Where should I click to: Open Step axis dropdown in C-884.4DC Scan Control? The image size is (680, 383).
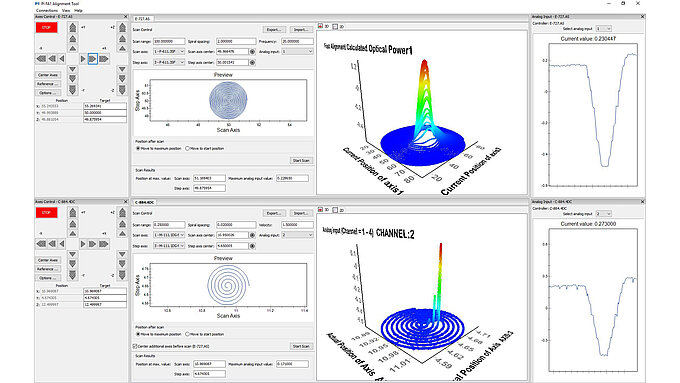click(x=169, y=246)
